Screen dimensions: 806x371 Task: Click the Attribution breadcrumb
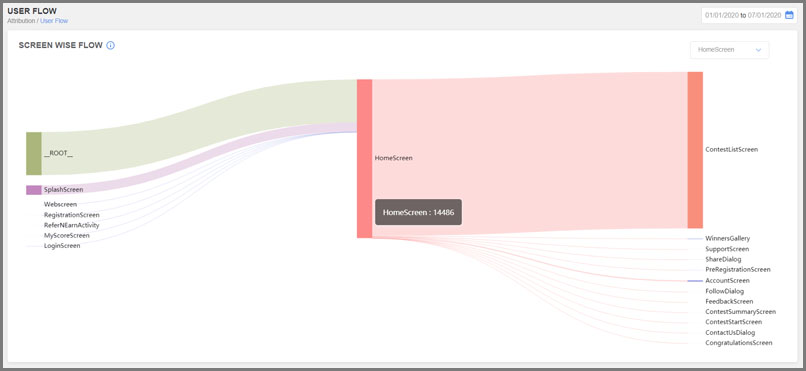20,21
